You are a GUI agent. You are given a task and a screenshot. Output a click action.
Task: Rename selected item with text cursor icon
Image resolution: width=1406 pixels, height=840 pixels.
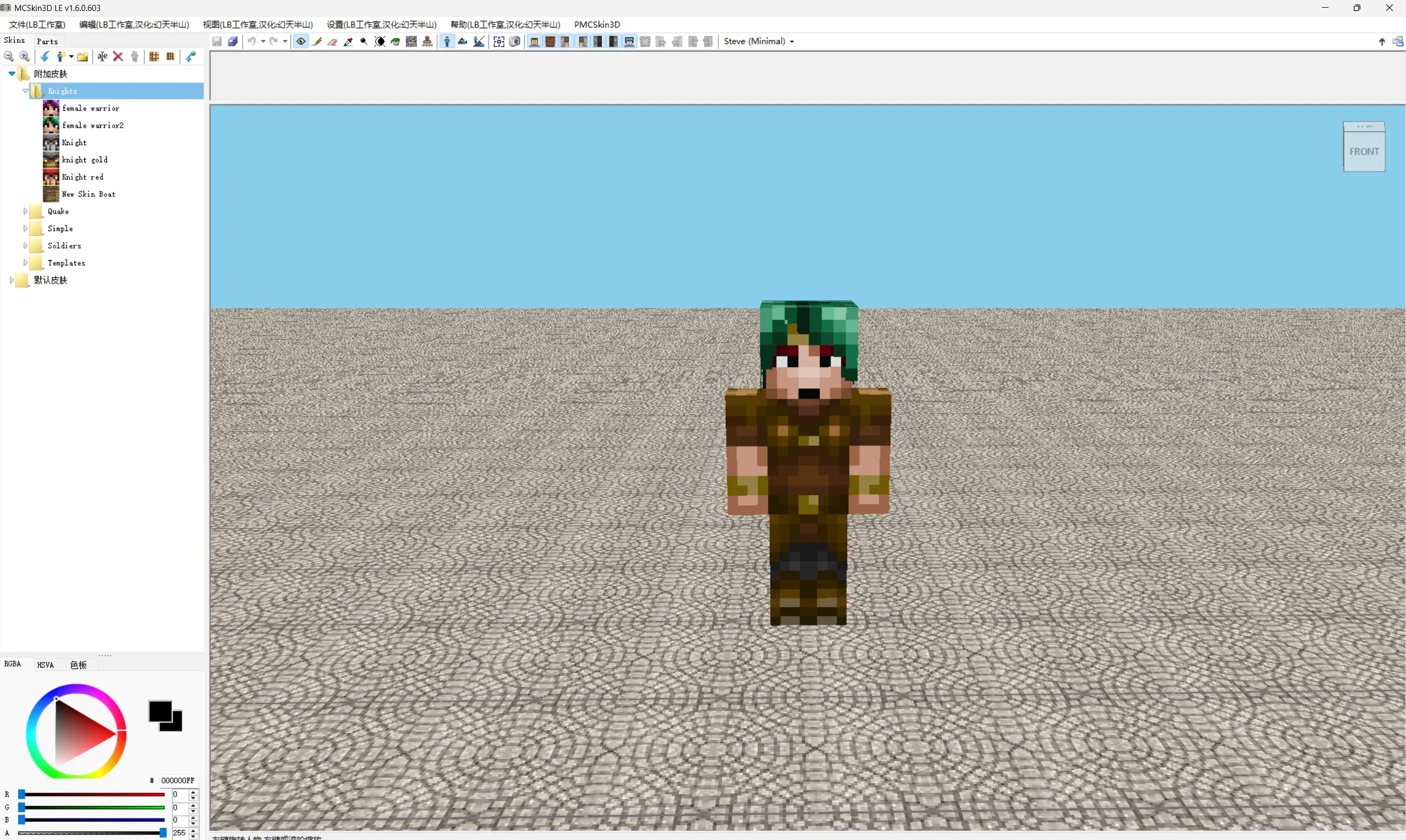pyautogui.click(x=102, y=57)
